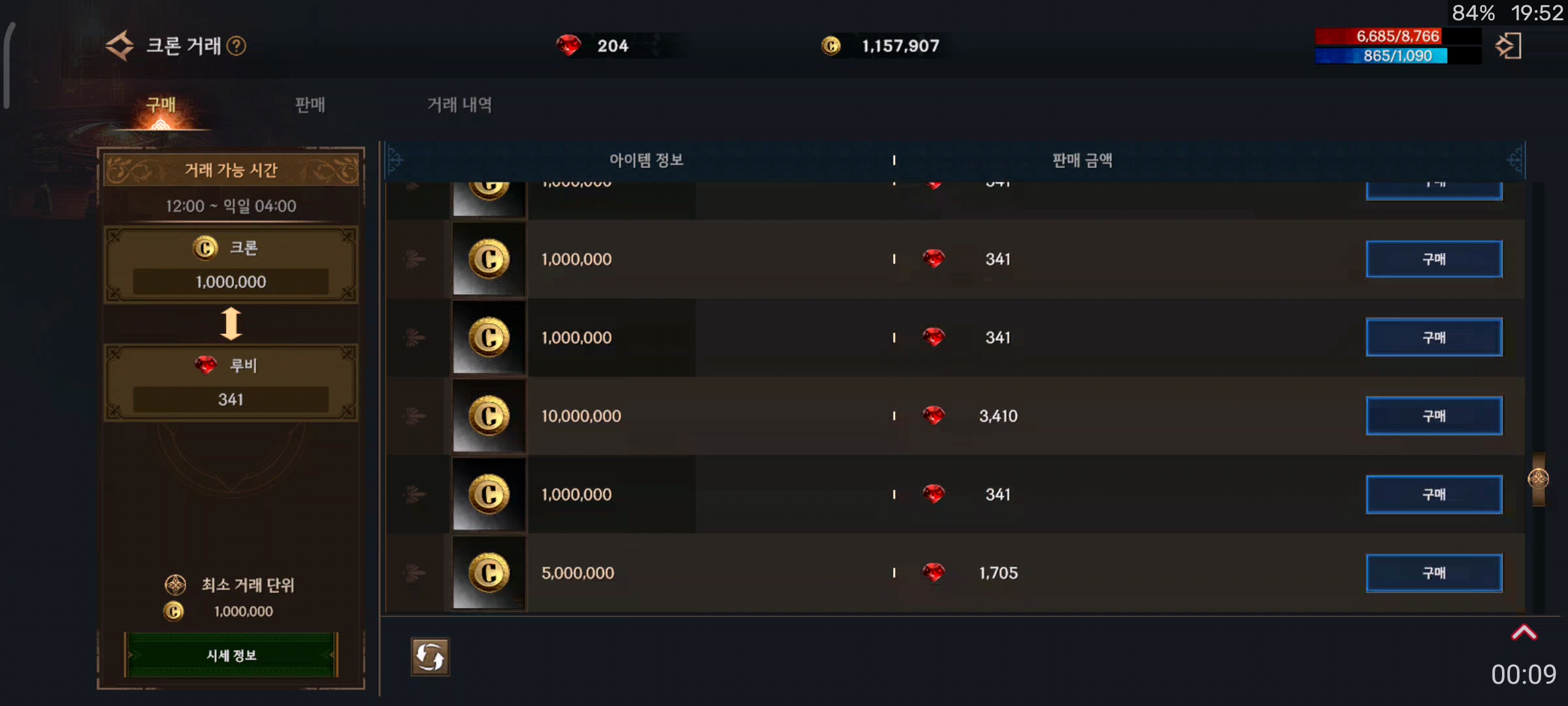The width and height of the screenshot is (1568, 706).
Task: Open the 거래 내역 tab
Action: (459, 105)
